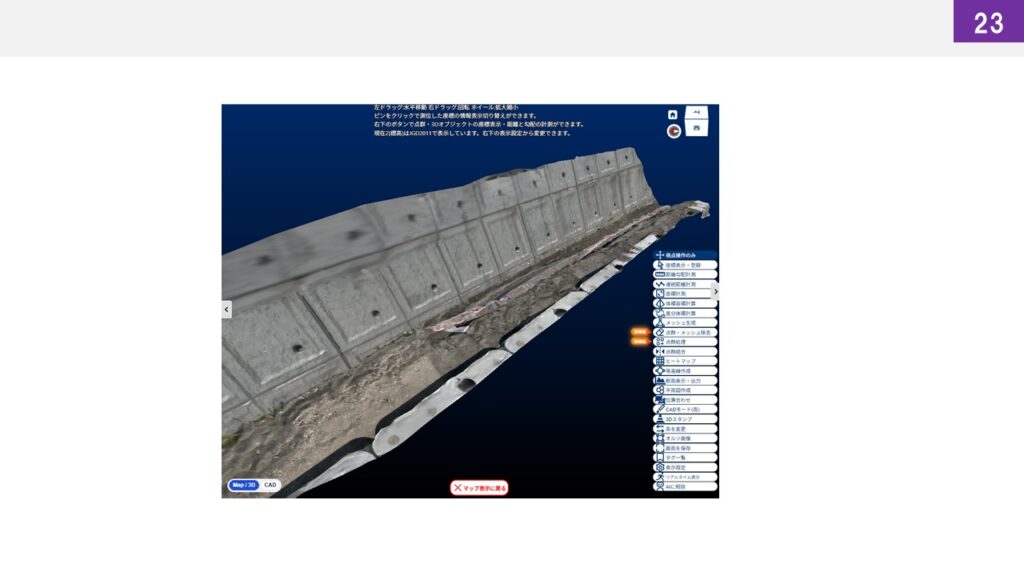
Task: Switch to CAD view mode
Action: [270, 485]
